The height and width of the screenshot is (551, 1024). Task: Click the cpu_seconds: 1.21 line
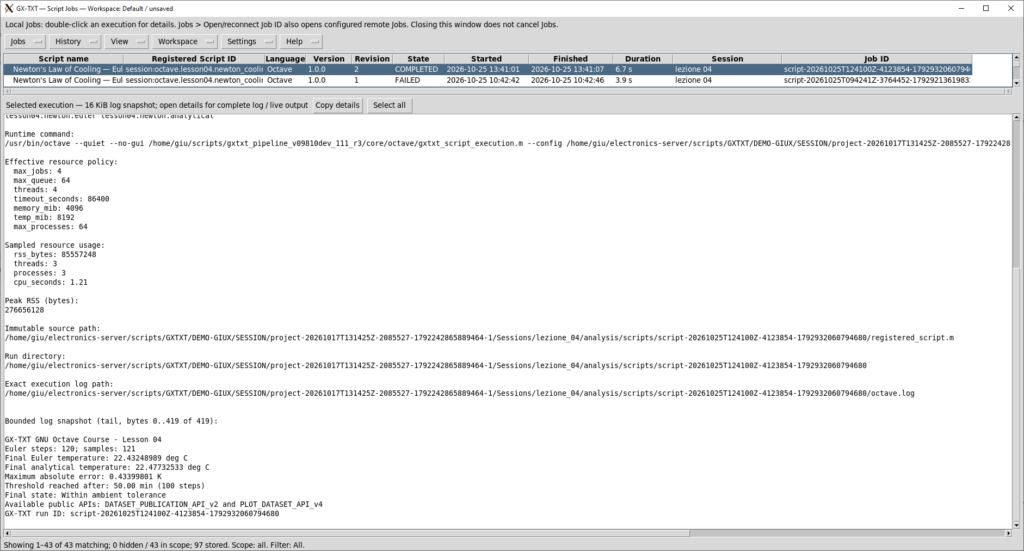50,283
